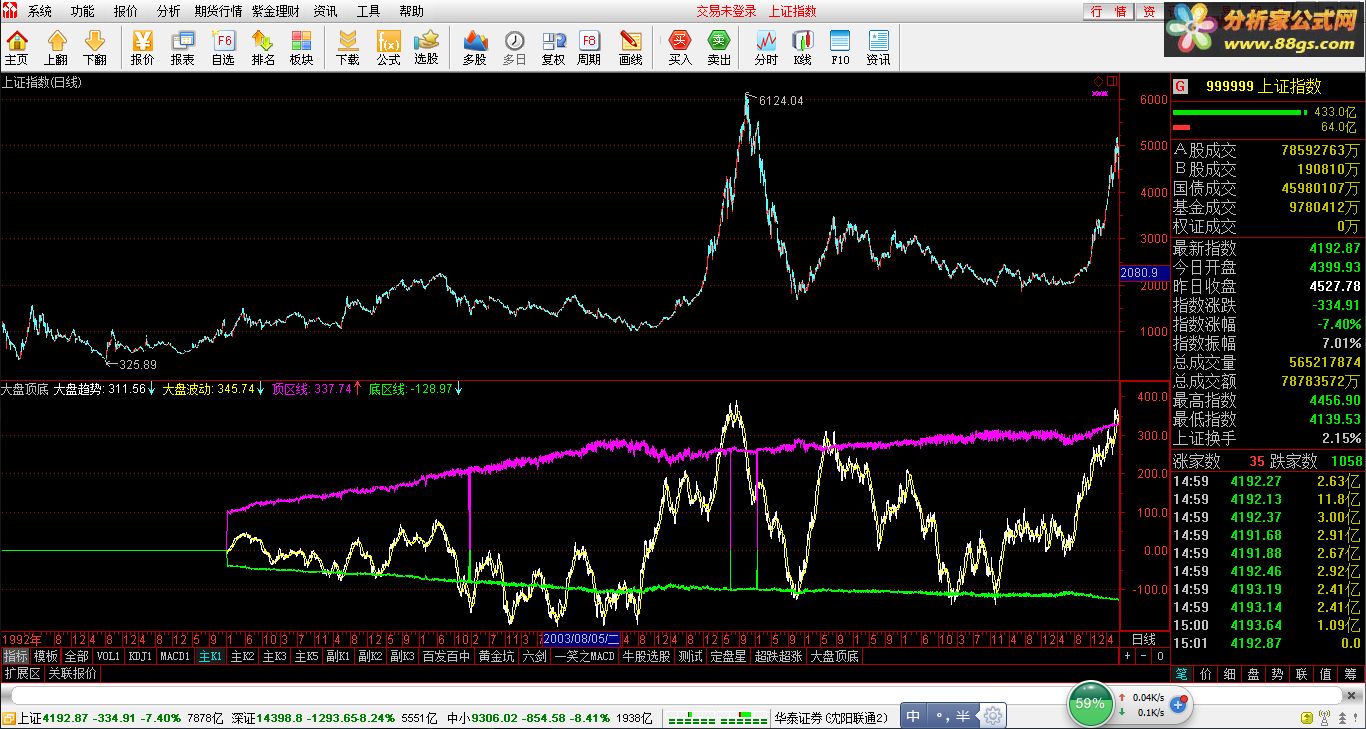The width and height of the screenshot is (1366, 729).
Task: Go to the 主页 home icon
Action: pos(17,47)
